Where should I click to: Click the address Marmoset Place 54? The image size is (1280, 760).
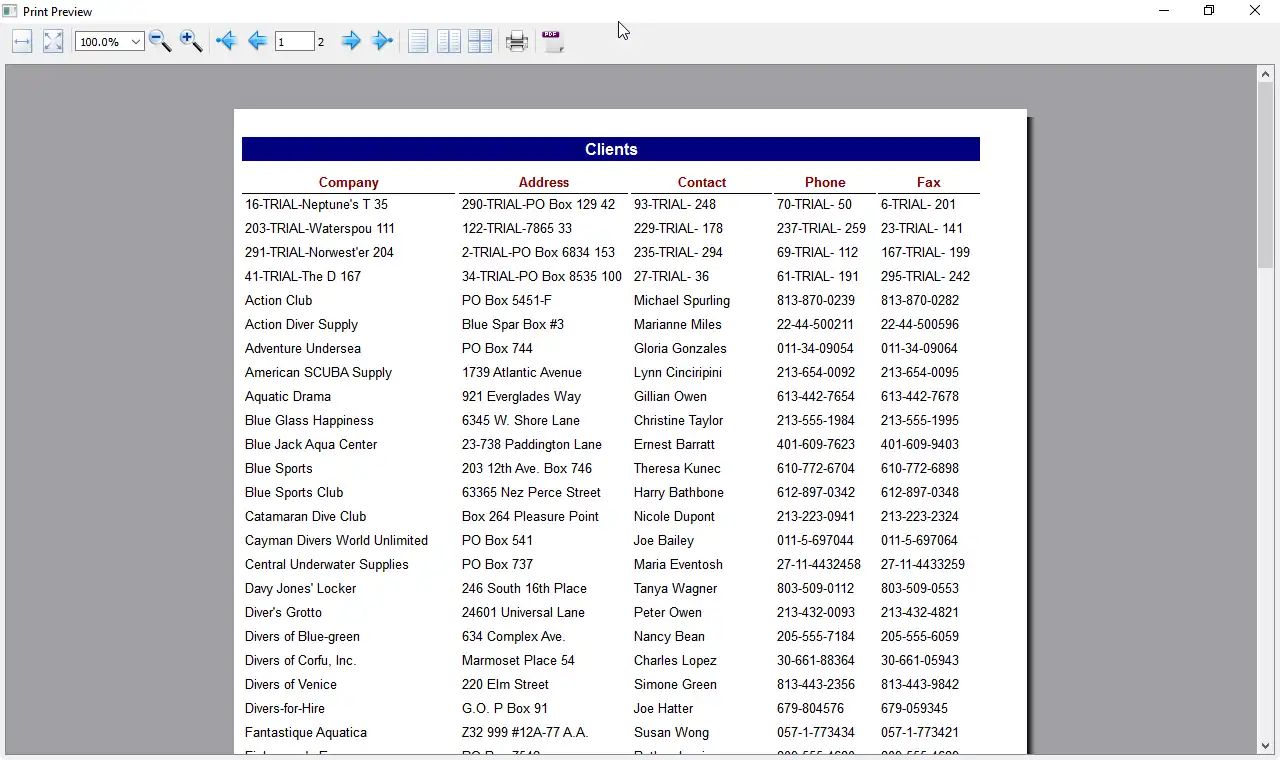(518, 660)
